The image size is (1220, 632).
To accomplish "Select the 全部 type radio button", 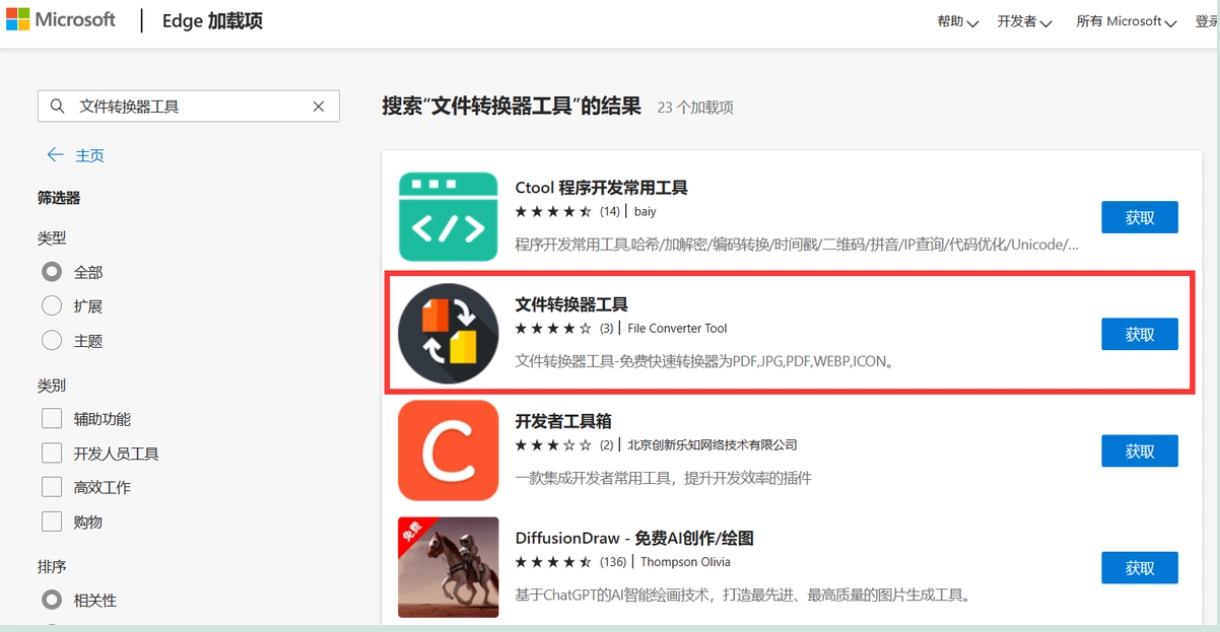I will click(x=52, y=272).
